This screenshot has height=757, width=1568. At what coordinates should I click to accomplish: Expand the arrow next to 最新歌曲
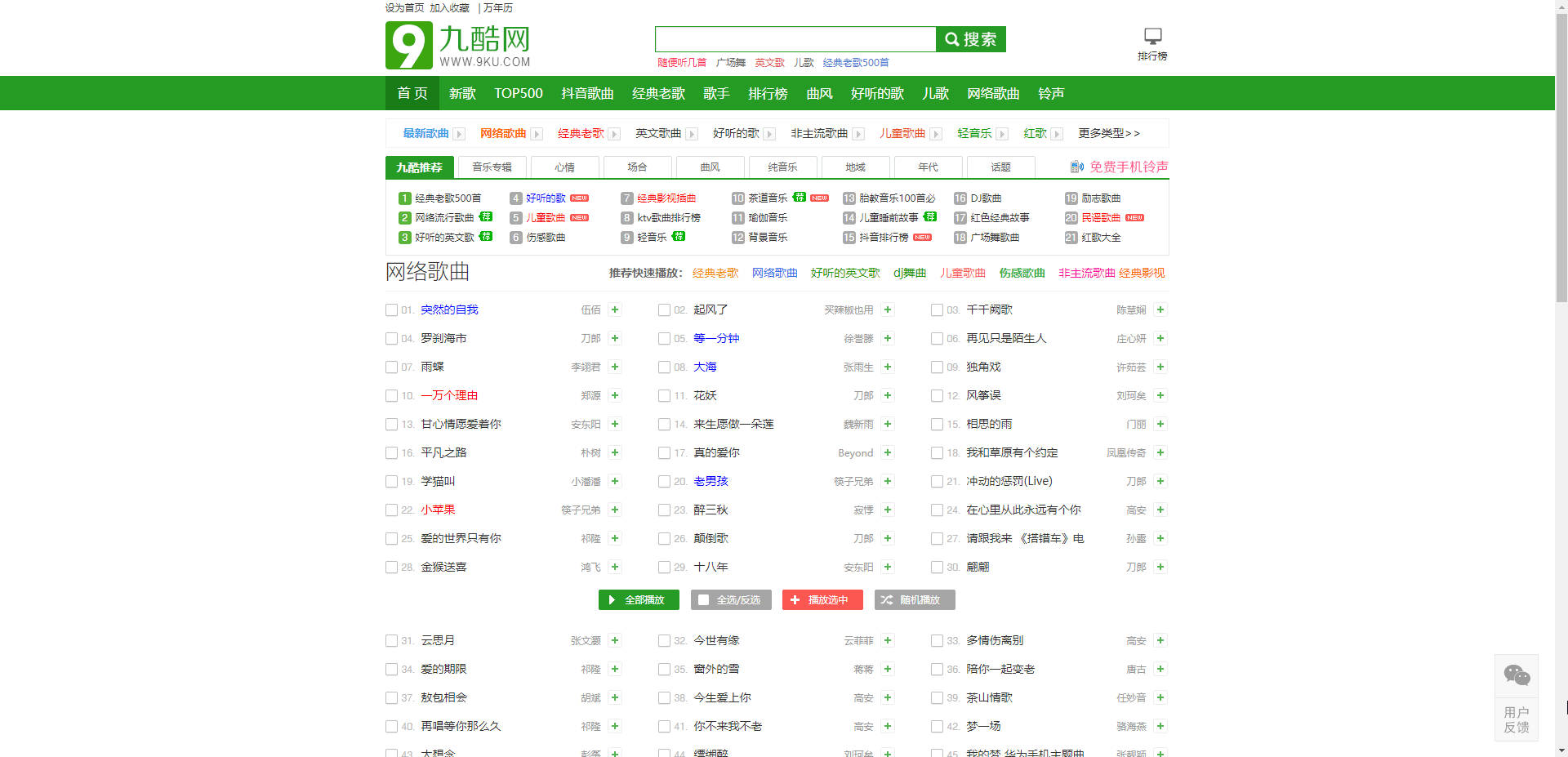[459, 134]
